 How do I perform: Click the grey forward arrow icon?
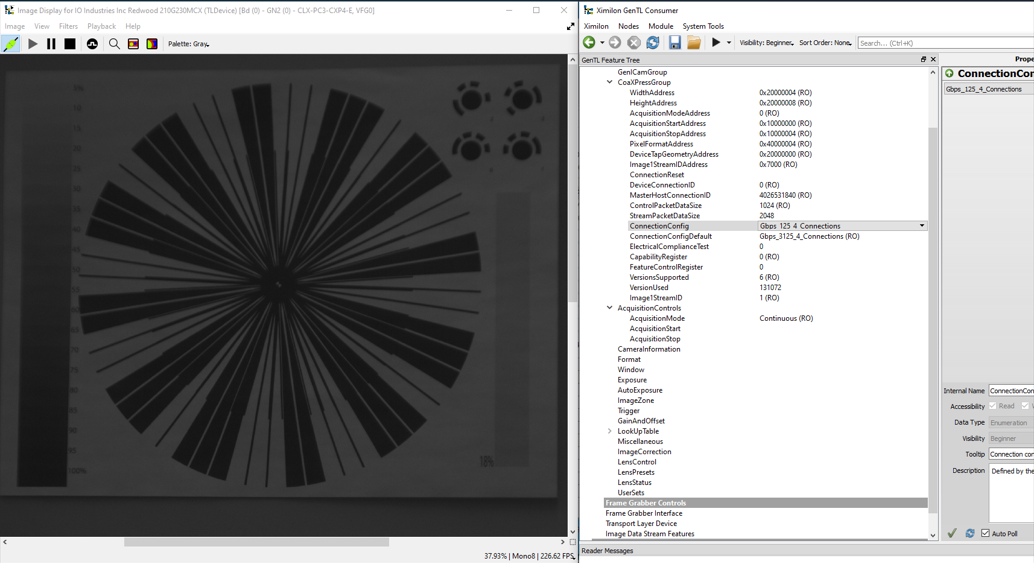pos(615,42)
